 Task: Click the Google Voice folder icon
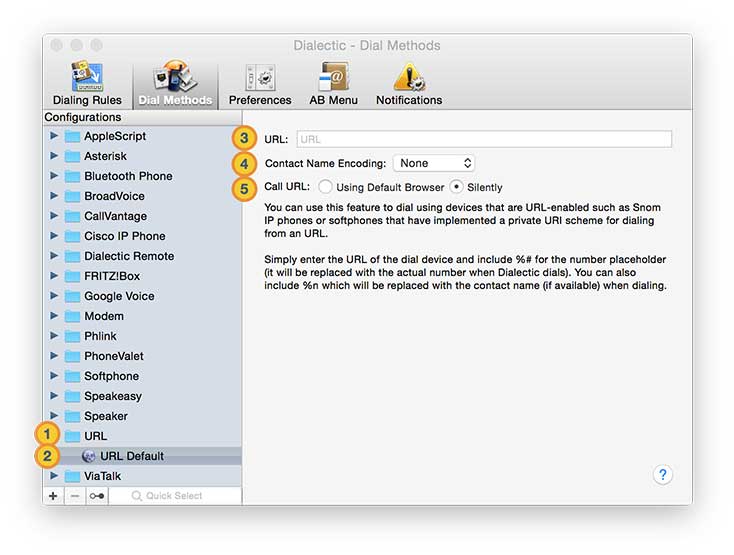(72, 296)
